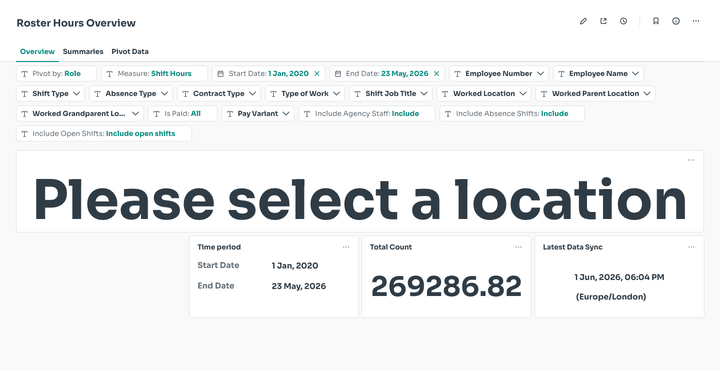The width and height of the screenshot is (720, 371).
Task: Click the 269286.82 total count value
Action: pos(446,287)
